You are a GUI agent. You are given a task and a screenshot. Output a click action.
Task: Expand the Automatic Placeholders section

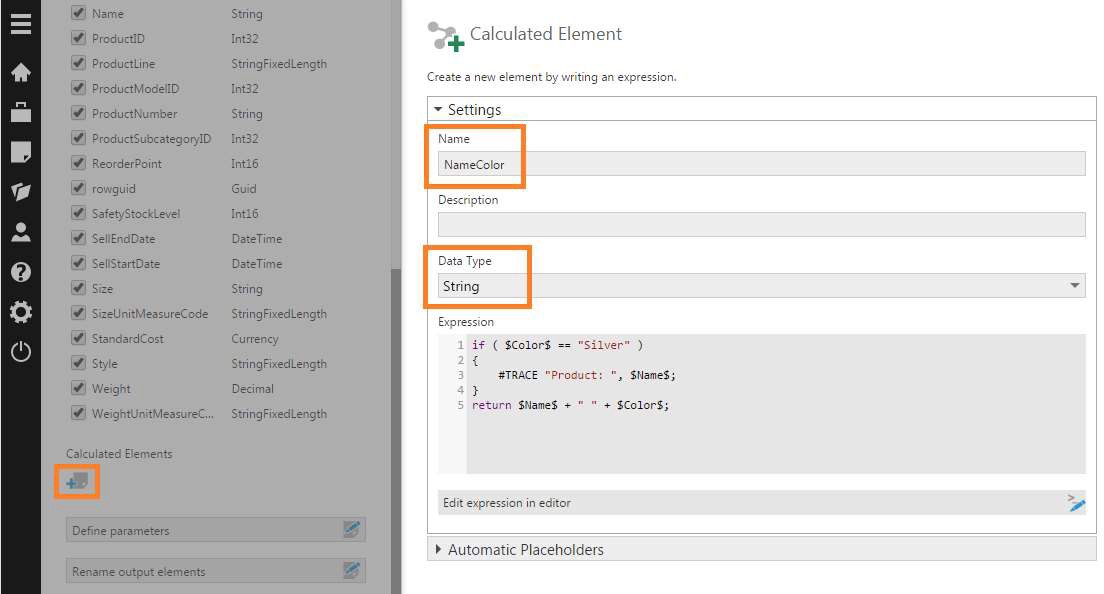[438, 549]
